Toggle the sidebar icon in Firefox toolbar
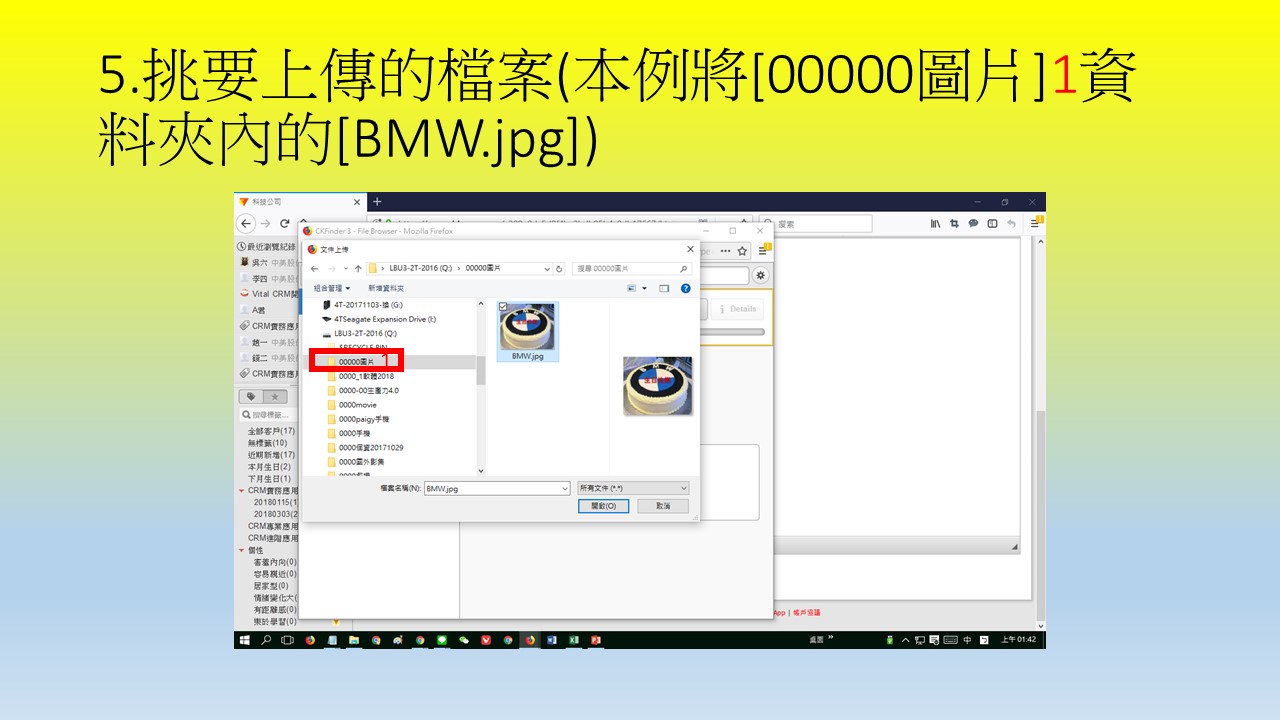The width and height of the screenshot is (1280, 720). (x=992, y=224)
